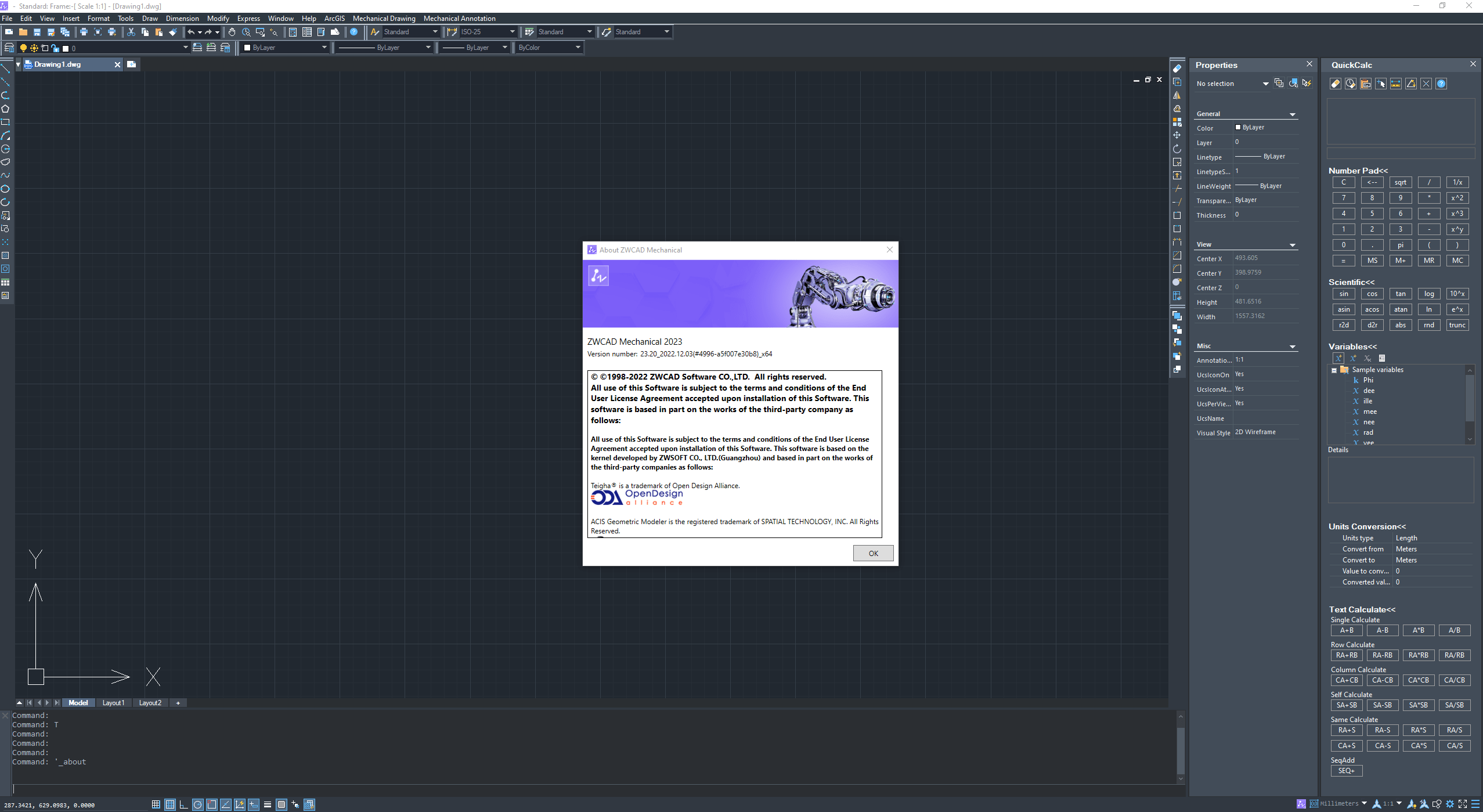The height and width of the screenshot is (812, 1483).
Task: Open the Express menu
Action: pos(248,19)
